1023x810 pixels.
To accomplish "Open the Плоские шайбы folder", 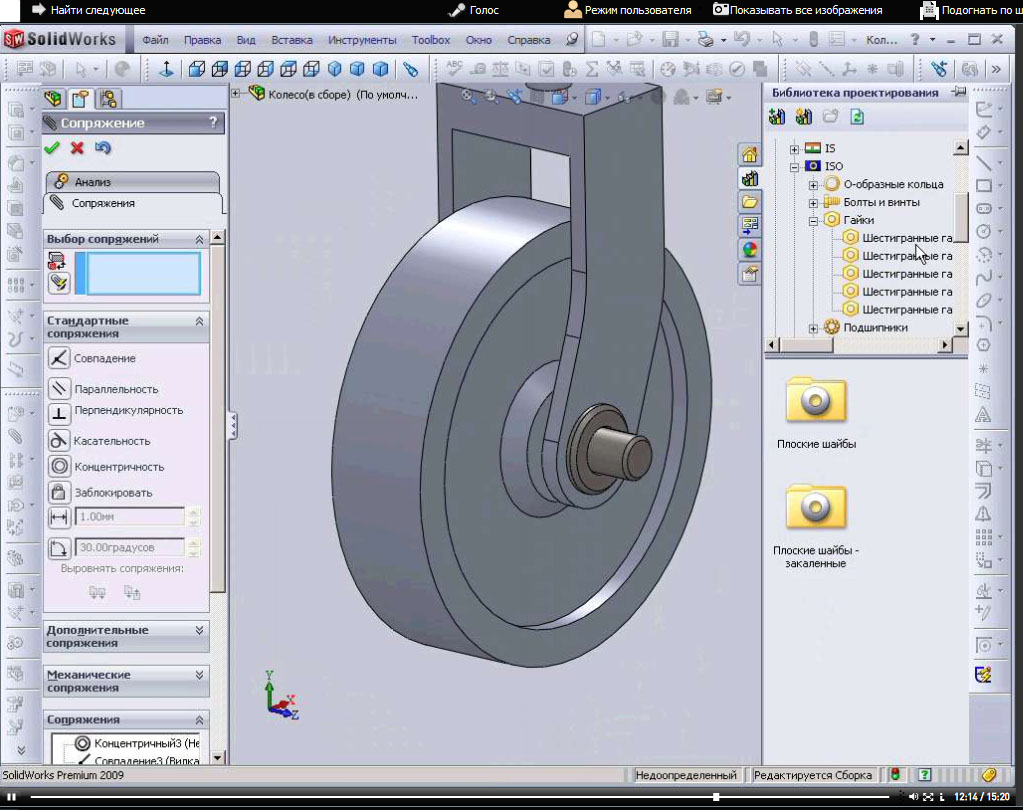I will point(816,401).
